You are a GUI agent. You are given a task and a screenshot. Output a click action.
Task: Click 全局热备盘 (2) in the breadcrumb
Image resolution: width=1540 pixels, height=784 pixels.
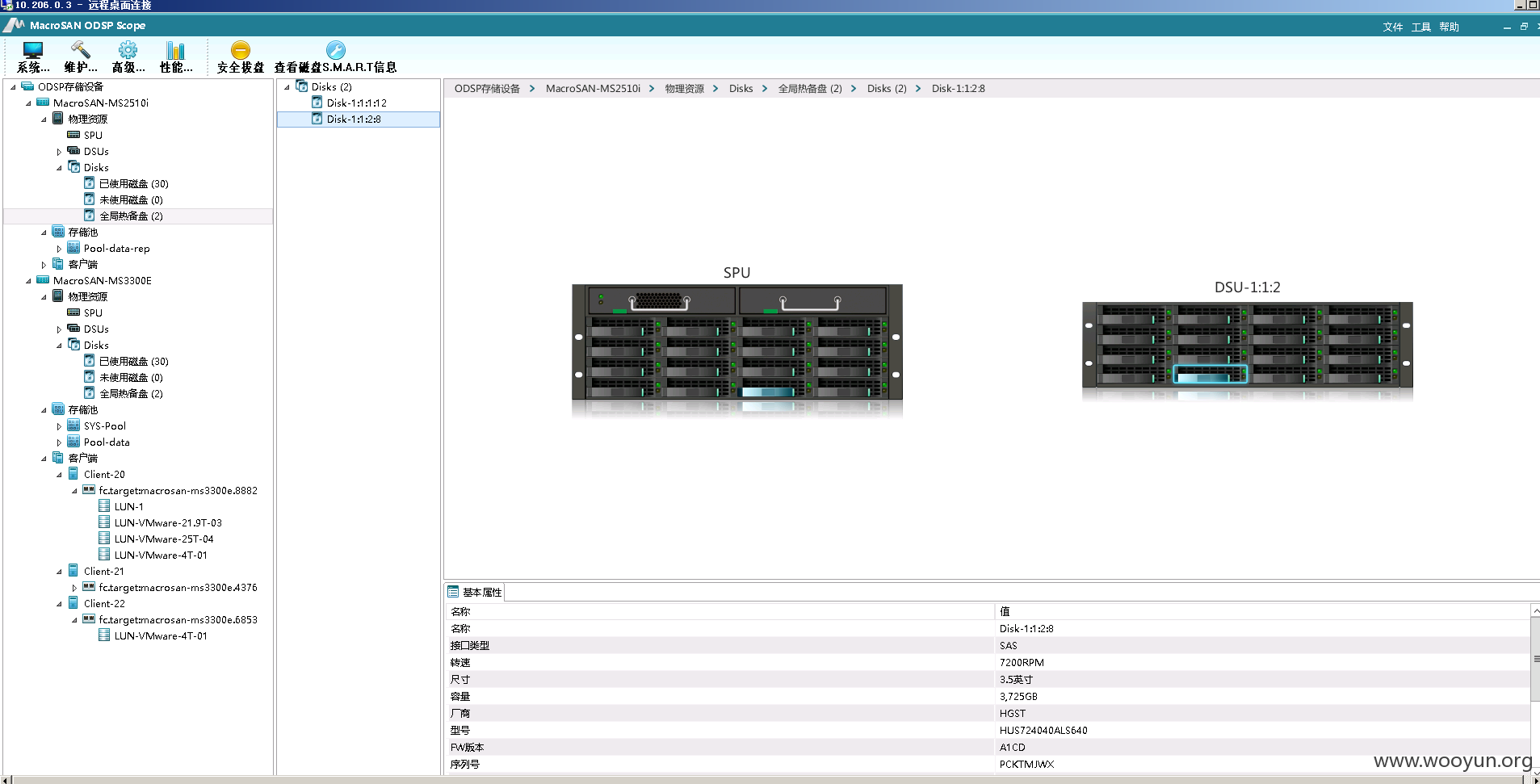810,89
